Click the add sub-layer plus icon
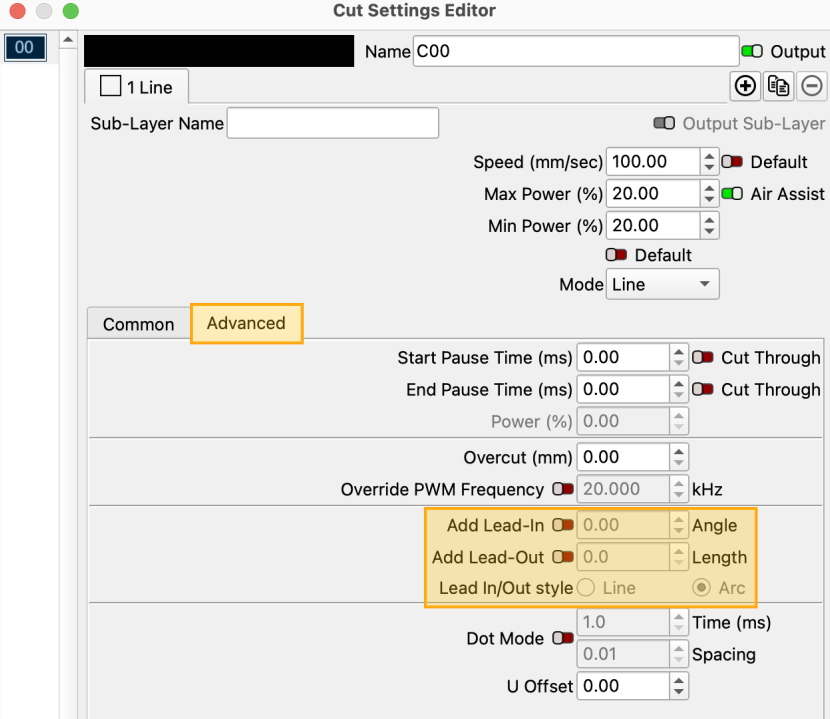 point(745,87)
